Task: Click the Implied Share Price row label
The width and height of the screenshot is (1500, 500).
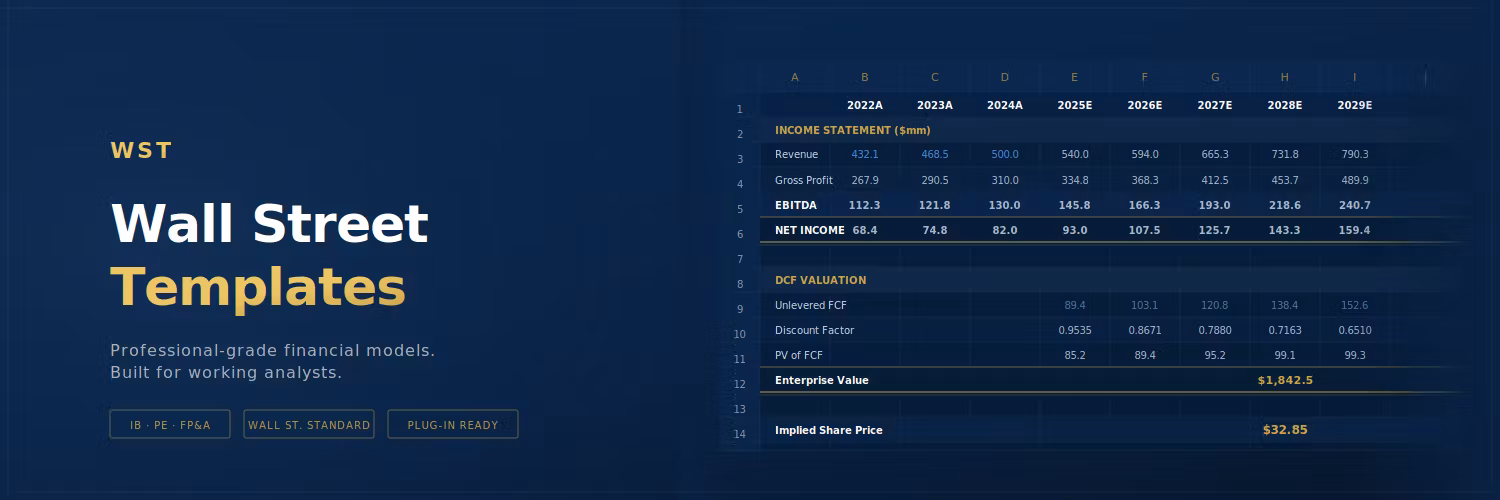Action: [829, 430]
